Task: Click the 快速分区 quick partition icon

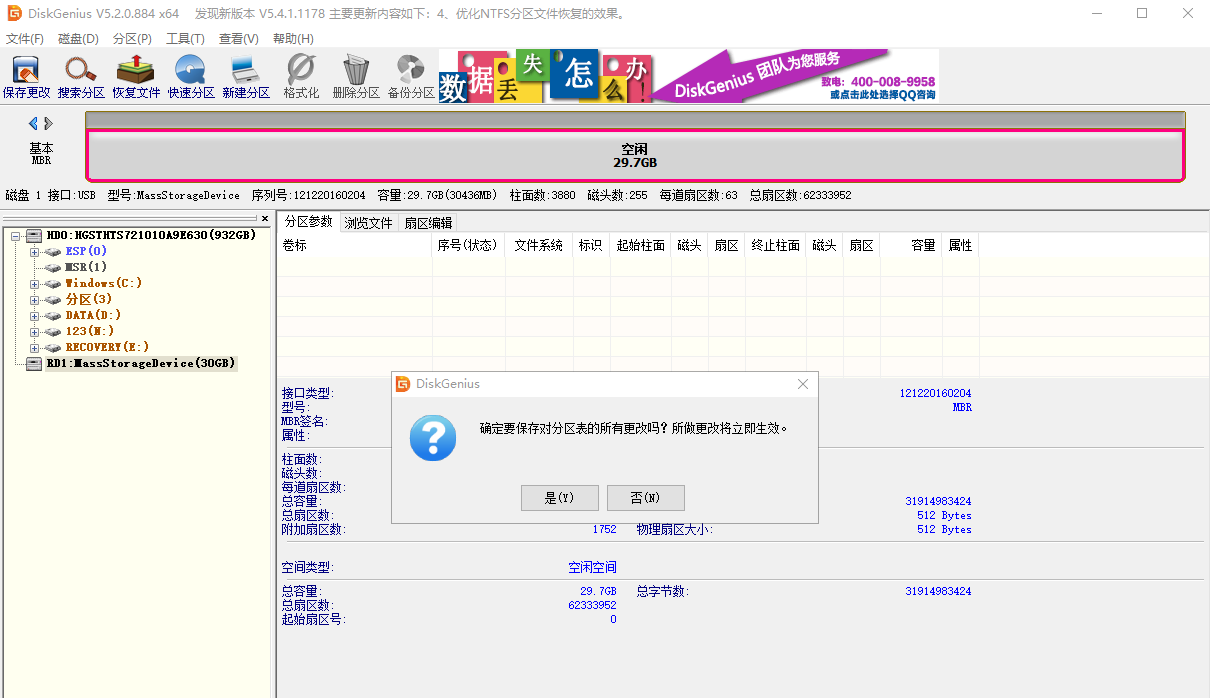Action: pos(191,77)
